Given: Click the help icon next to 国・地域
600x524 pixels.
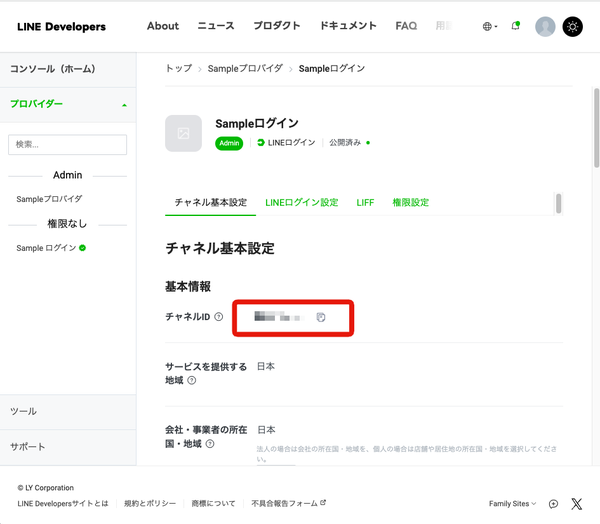Looking at the screenshot, I should point(210,444).
